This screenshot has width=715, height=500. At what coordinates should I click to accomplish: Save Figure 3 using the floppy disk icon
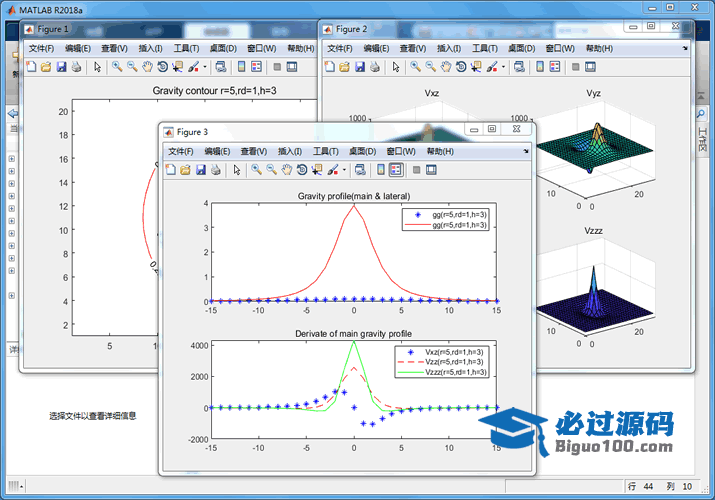tap(201, 170)
